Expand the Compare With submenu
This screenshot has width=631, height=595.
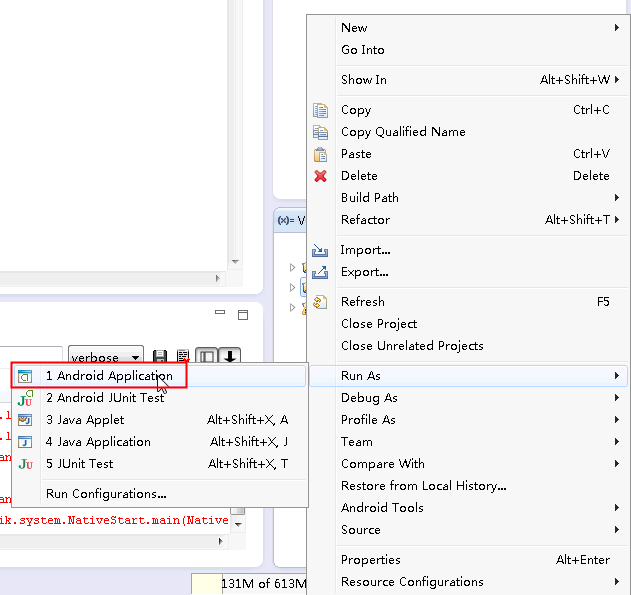[x=617, y=463]
